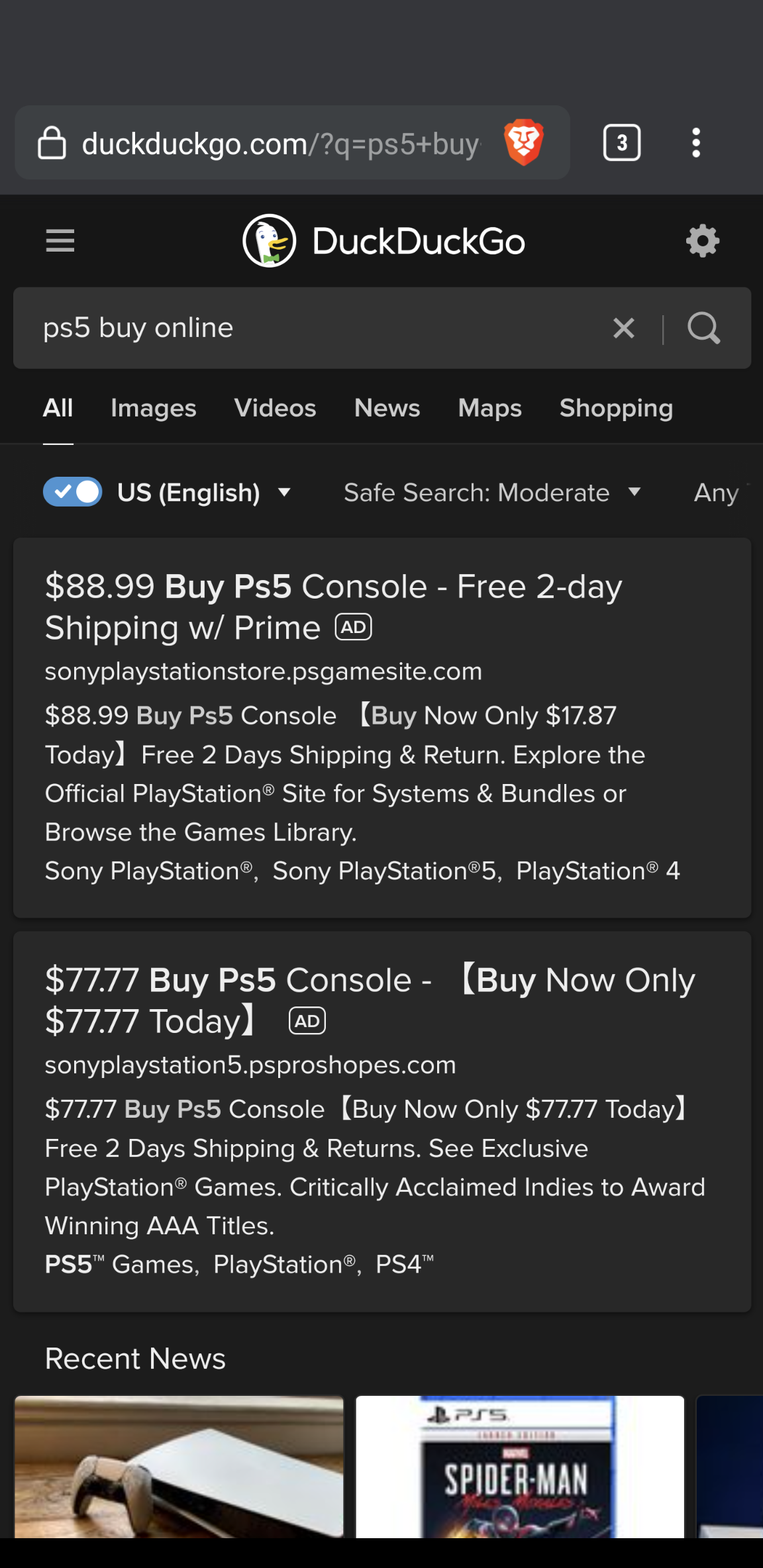Open the $88.99 Buy Ps5 ad result

(333, 606)
